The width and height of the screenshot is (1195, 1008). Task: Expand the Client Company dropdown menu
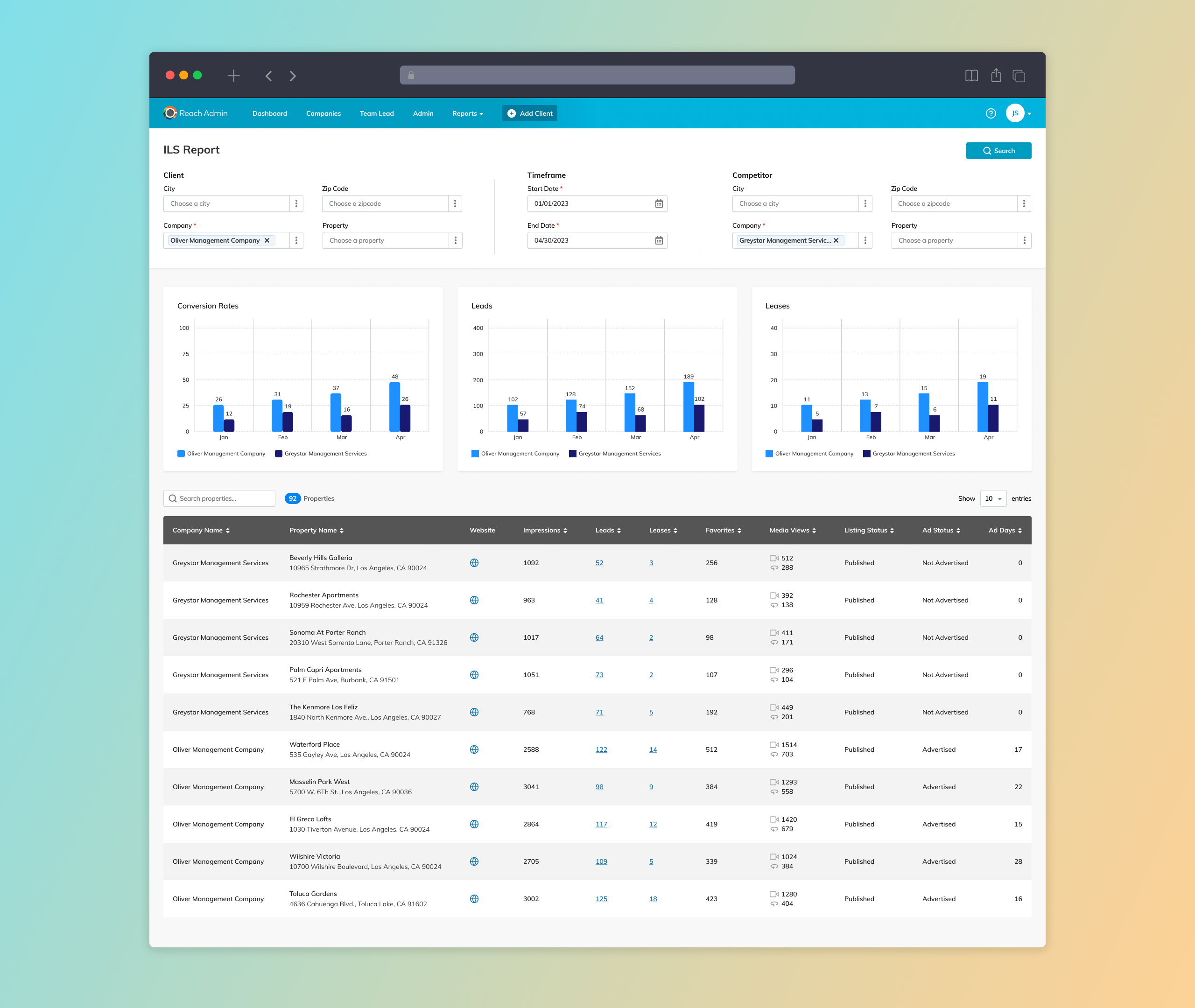[x=296, y=241]
